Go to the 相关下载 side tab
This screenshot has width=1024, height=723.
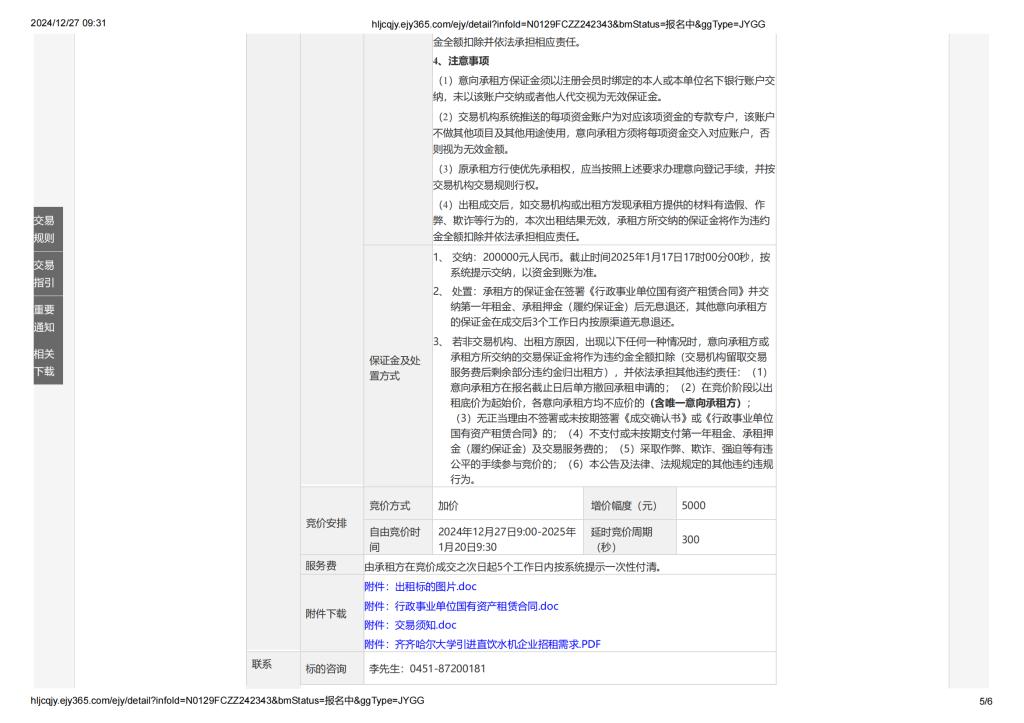pyautogui.click(x=44, y=362)
